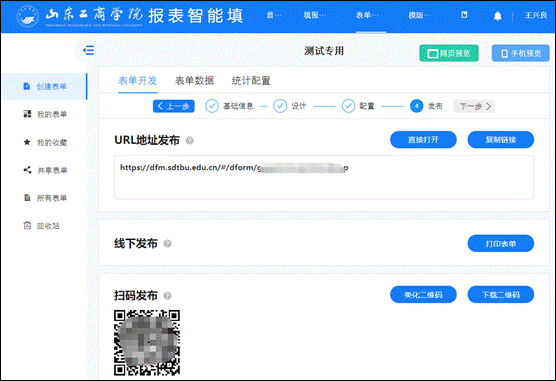
Task: Click help icon next to 线下发布
Action: click(x=167, y=244)
